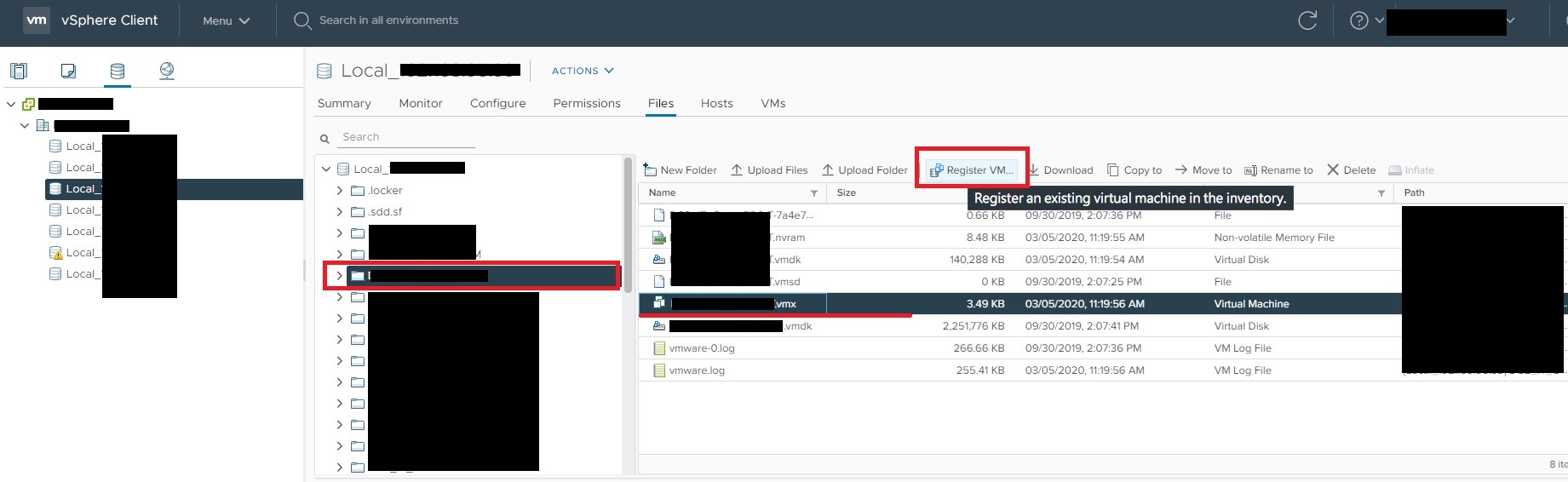Select the Storage inventory view icon
The height and width of the screenshot is (482, 1568).
coord(118,71)
